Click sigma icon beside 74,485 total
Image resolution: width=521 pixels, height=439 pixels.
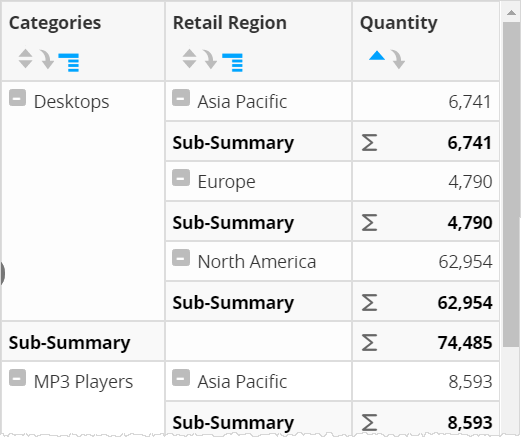(x=369, y=342)
